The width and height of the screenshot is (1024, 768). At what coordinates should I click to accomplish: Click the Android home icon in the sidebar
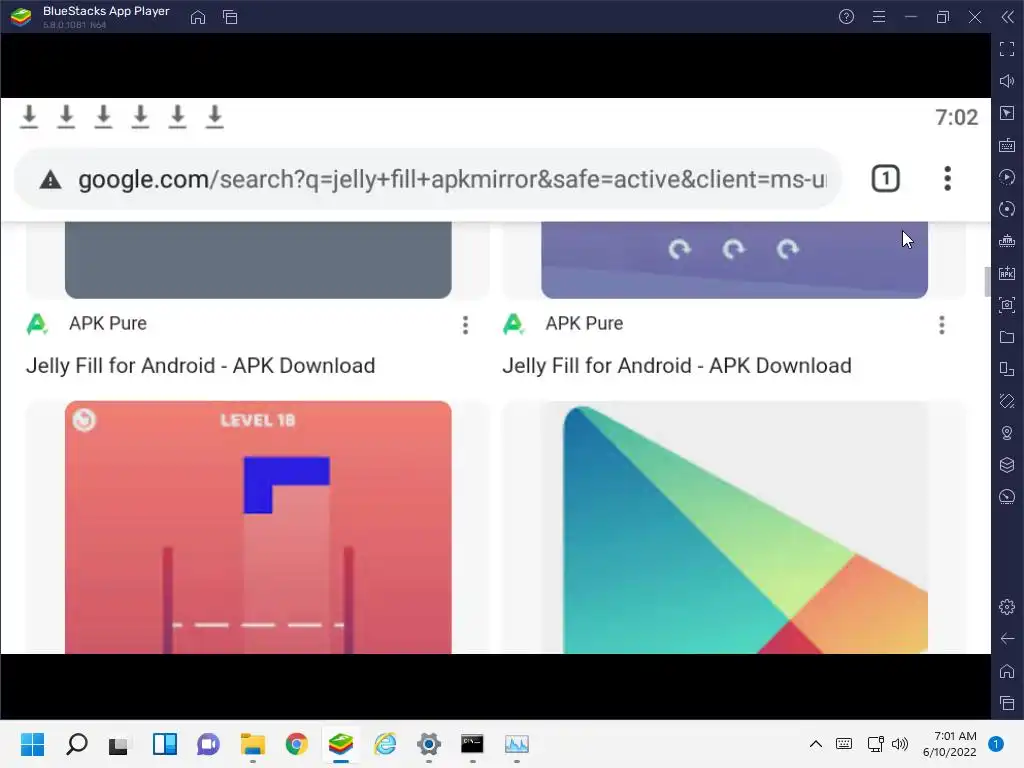[1007, 671]
